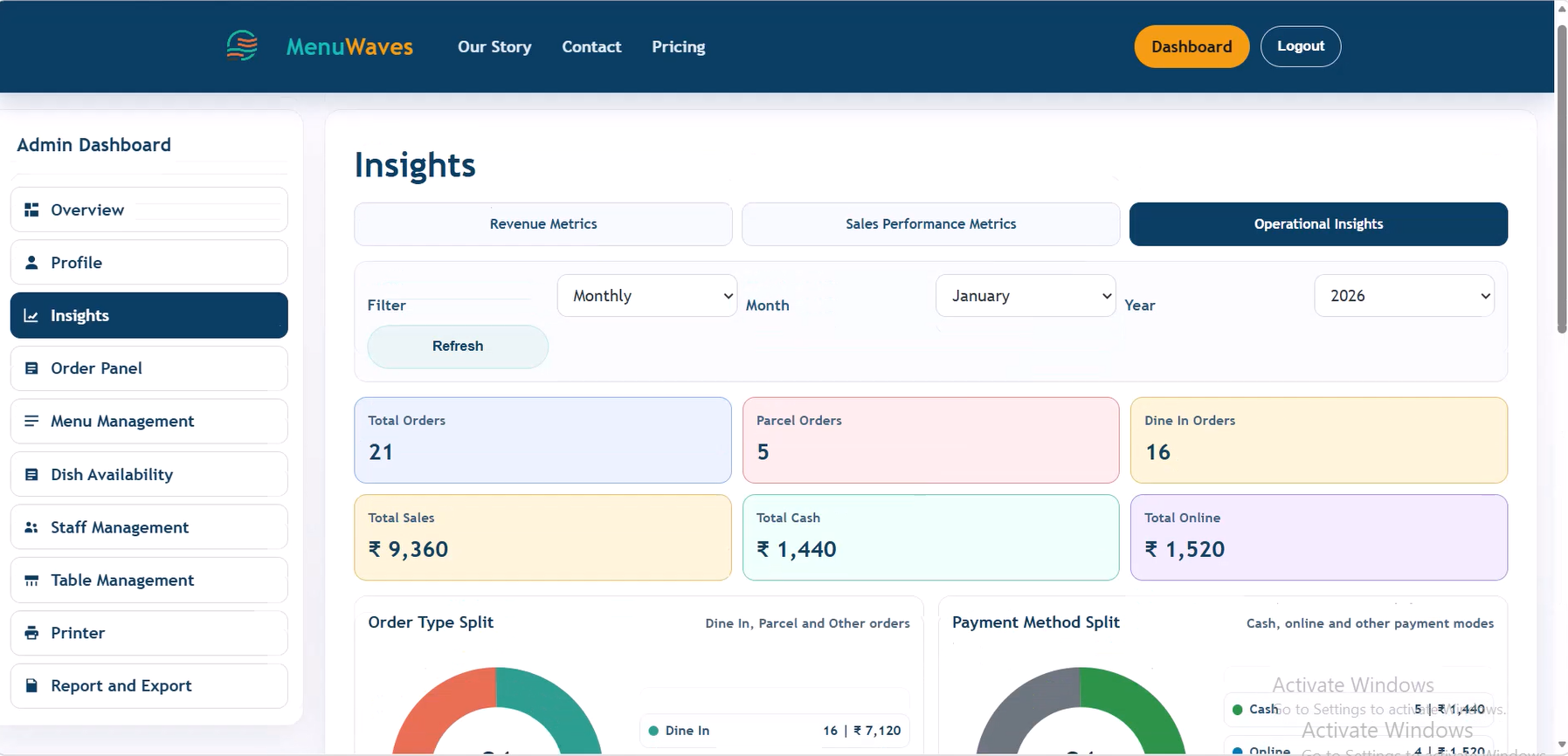Open the 2026 year dropdown
The image size is (1568, 756).
1404,296
